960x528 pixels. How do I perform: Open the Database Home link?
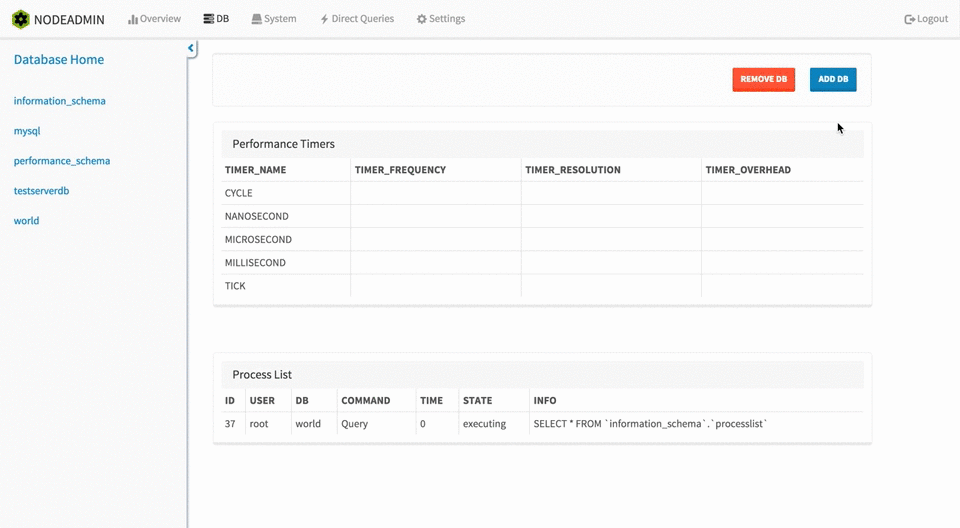[59, 60]
